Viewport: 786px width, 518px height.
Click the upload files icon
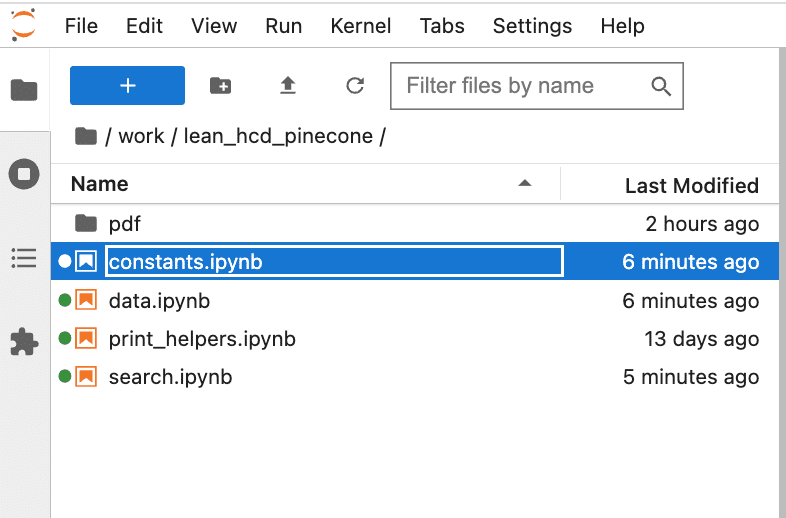[x=288, y=86]
